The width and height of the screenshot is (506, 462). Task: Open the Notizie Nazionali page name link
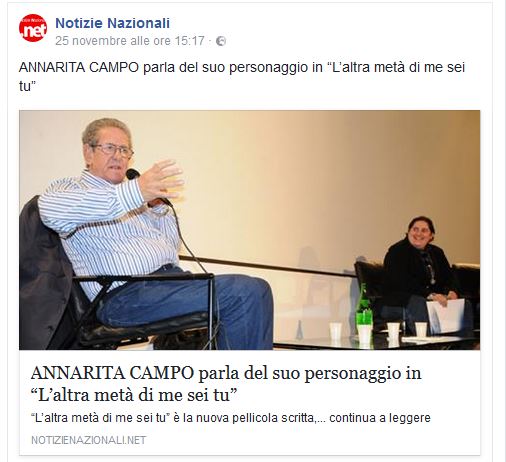[x=112, y=23]
